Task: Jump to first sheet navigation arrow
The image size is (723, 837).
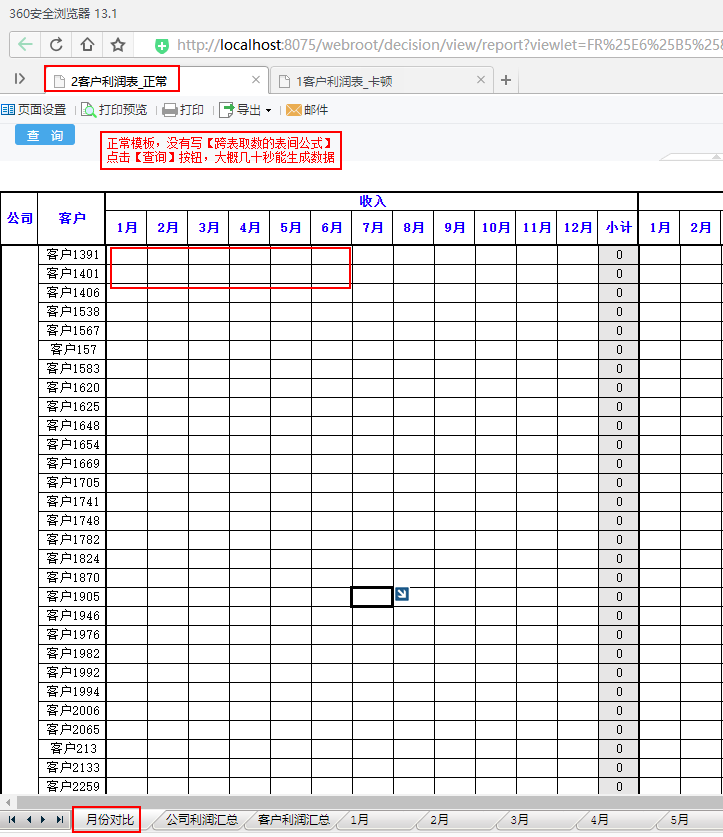Action: (12, 819)
